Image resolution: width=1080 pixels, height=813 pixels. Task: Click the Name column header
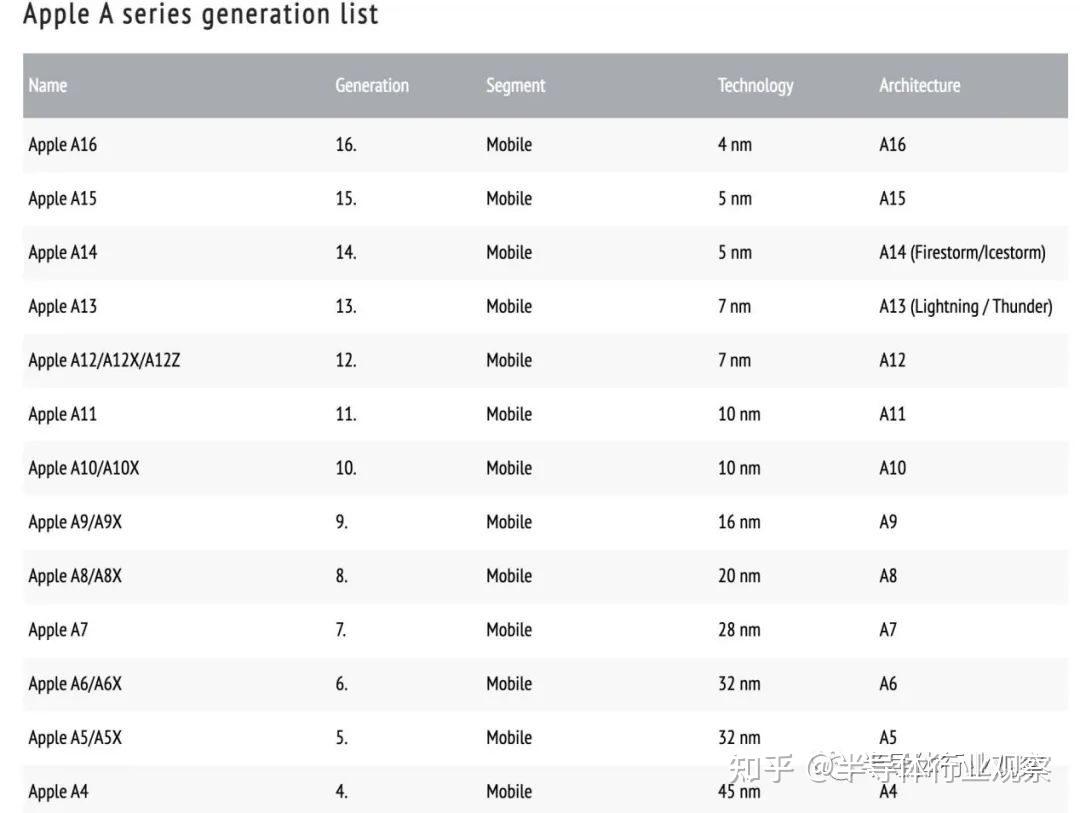[48, 85]
